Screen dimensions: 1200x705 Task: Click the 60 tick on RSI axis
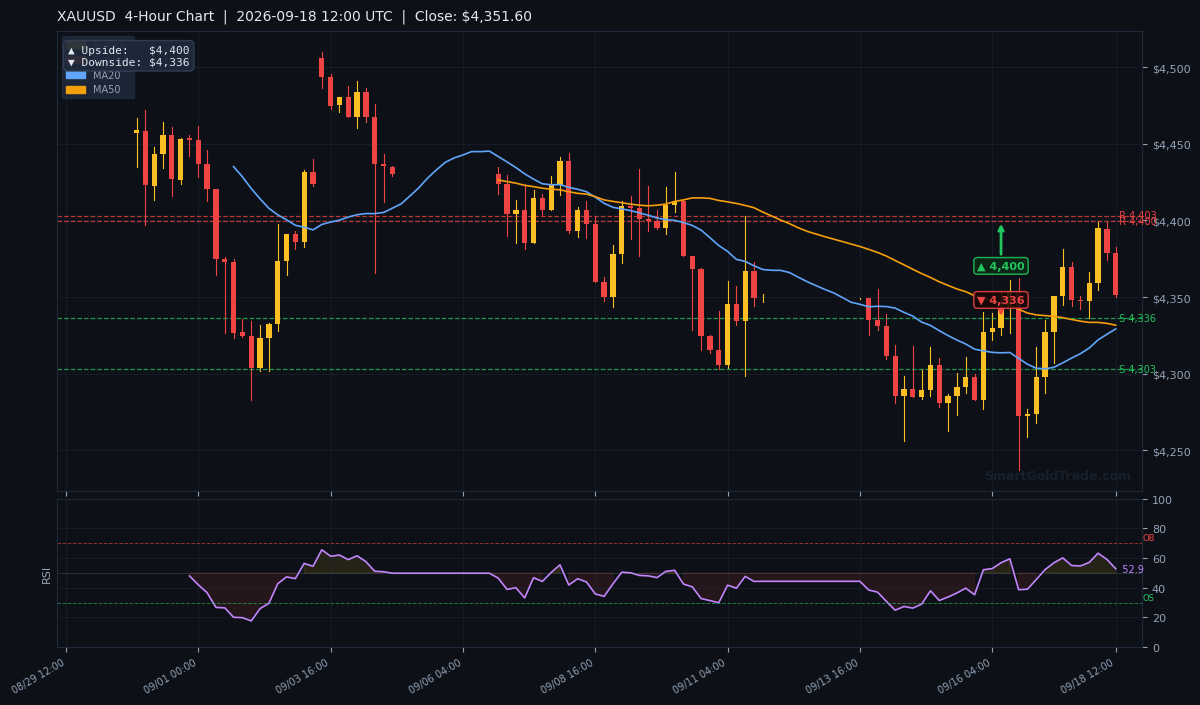[x=1158, y=558]
